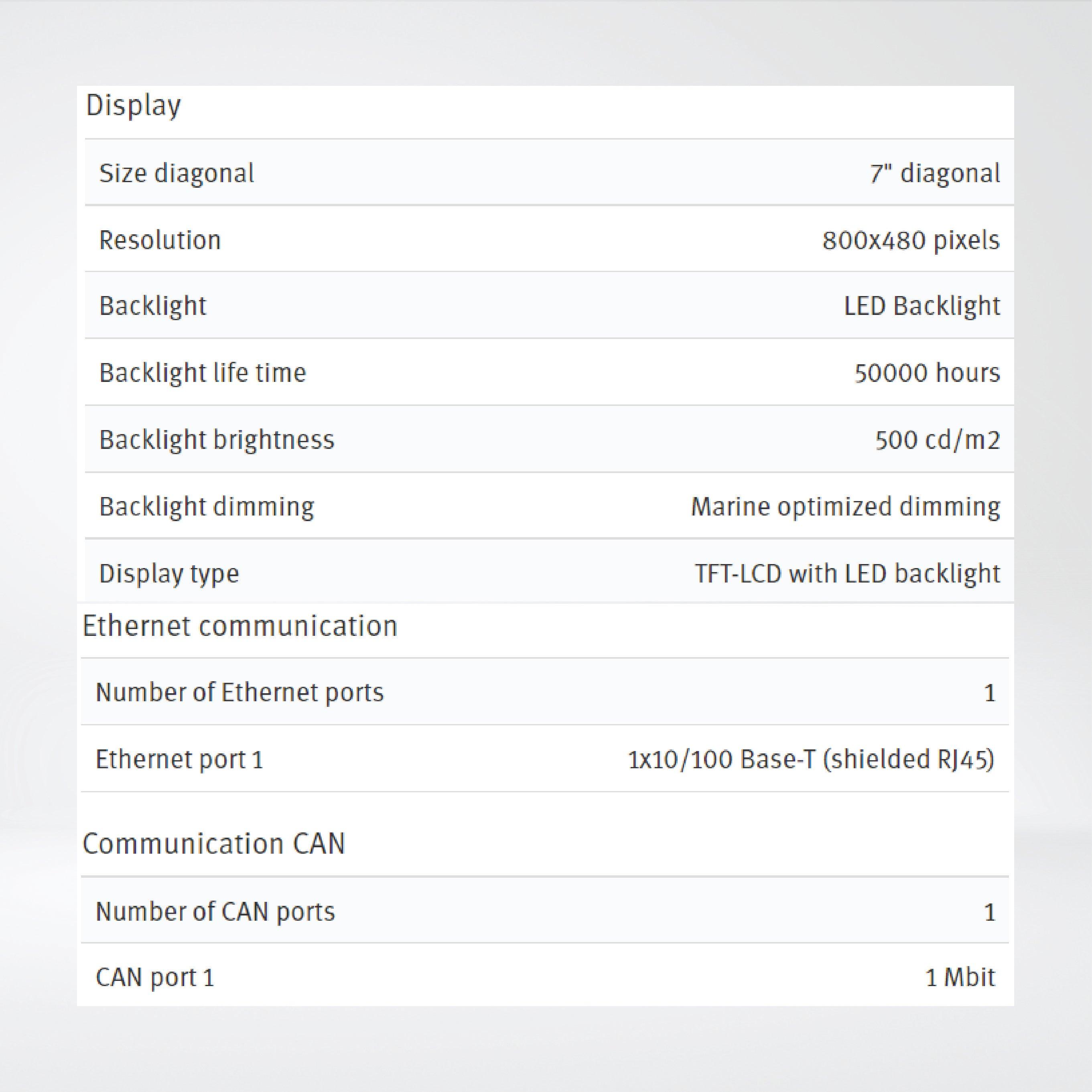This screenshot has width=1092, height=1092.
Task: Select the Number of CAN ports label
Action: pyautogui.click(x=215, y=912)
